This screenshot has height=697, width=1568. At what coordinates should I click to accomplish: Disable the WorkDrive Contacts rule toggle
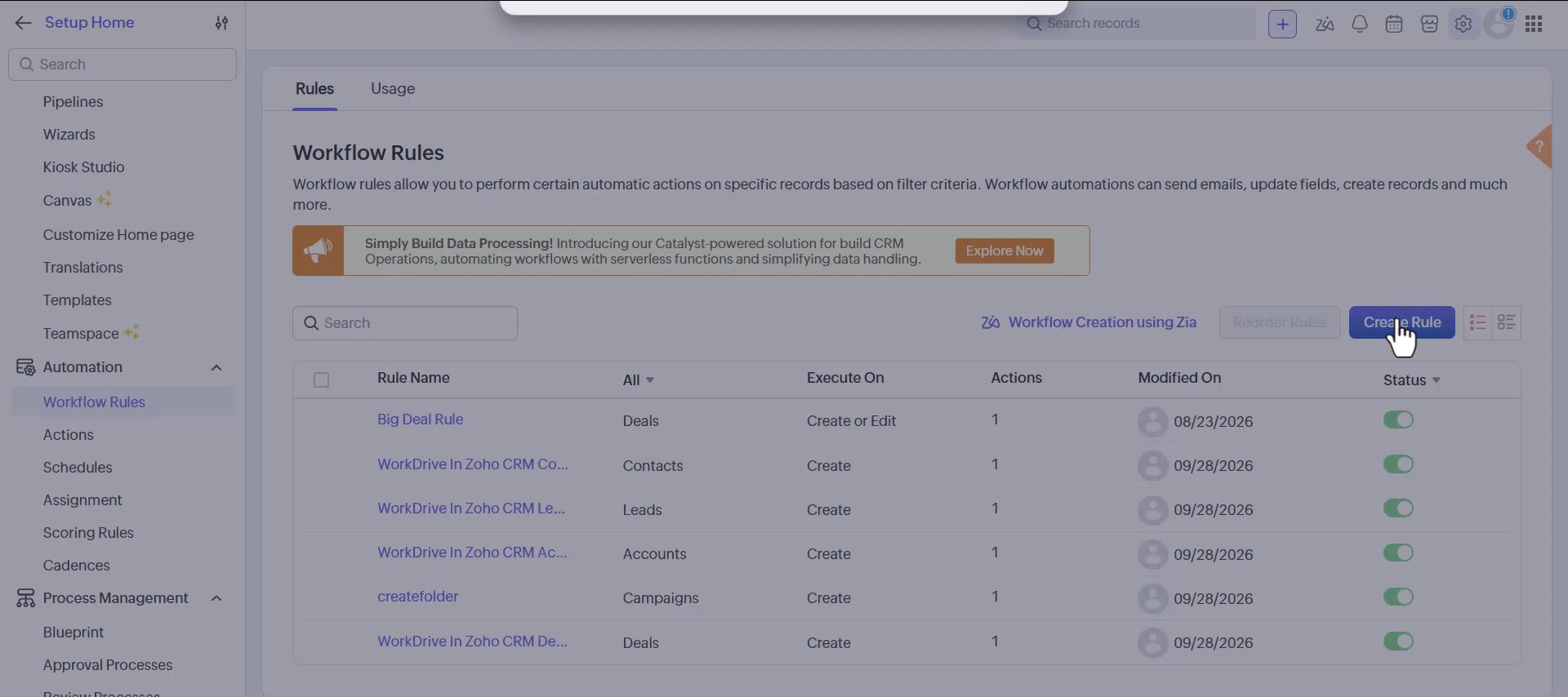click(x=1398, y=464)
